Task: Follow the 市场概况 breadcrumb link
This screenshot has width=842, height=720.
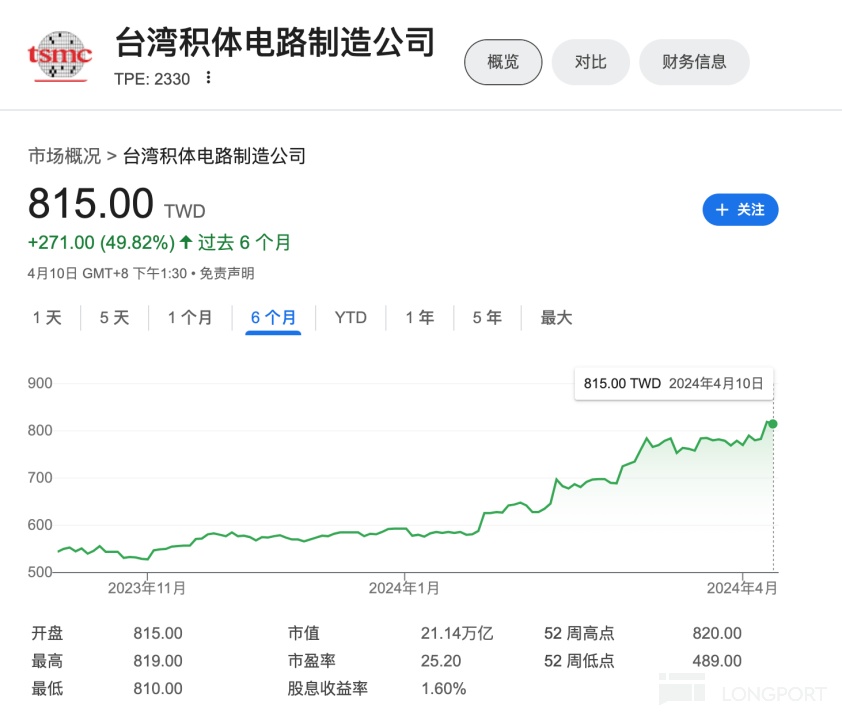Action: click(64, 156)
